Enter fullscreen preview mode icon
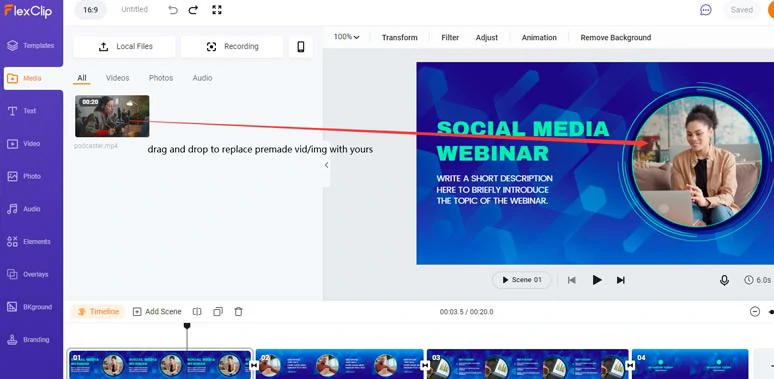This screenshot has width=774, height=379. (216, 10)
